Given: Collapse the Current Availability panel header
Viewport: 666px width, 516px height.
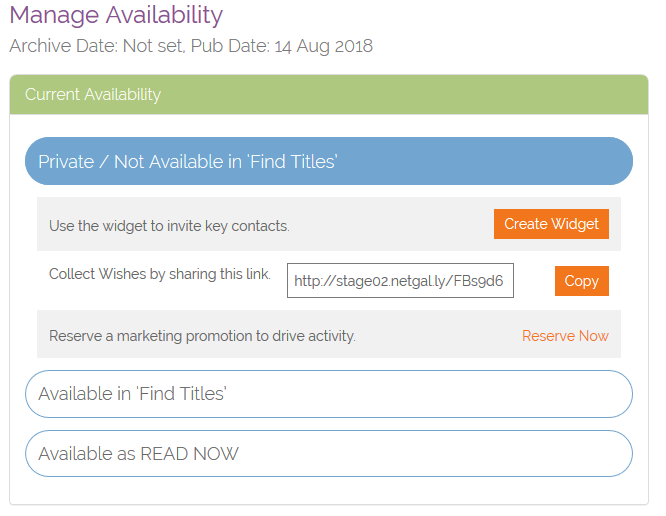Looking at the screenshot, I should (328, 95).
